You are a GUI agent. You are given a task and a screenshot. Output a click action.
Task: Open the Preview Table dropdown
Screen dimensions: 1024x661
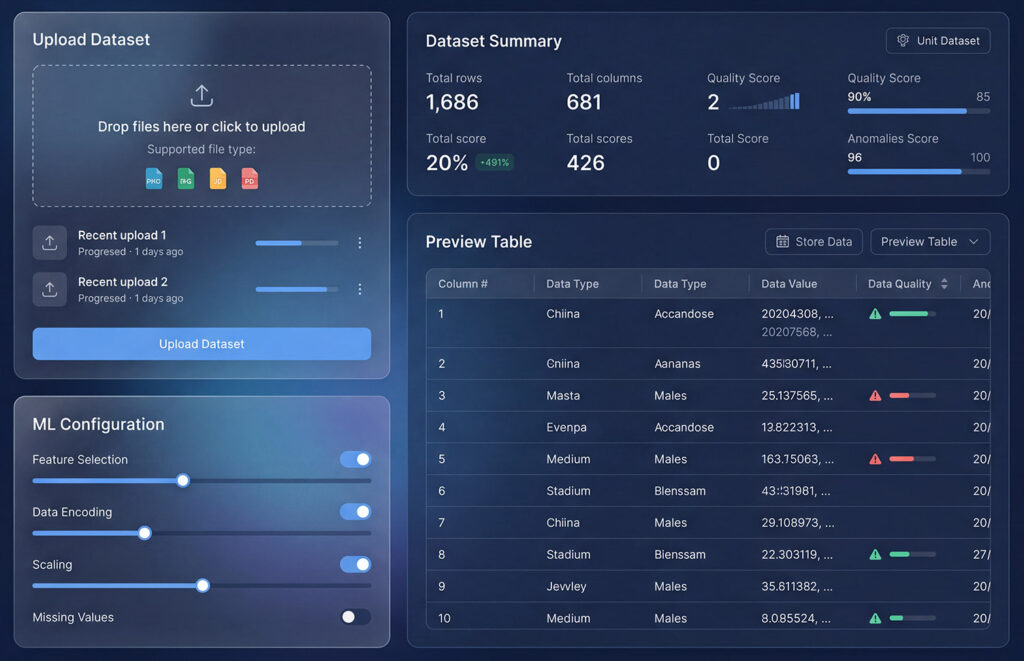[930, 242]
